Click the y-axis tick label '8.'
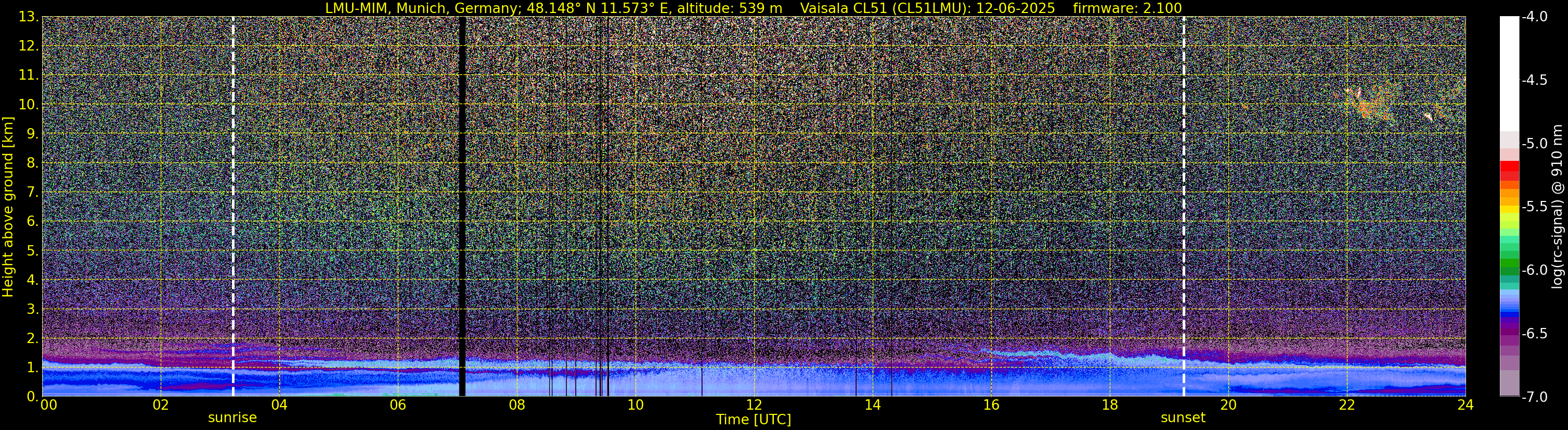1568x430 pixels. [33, 162]
